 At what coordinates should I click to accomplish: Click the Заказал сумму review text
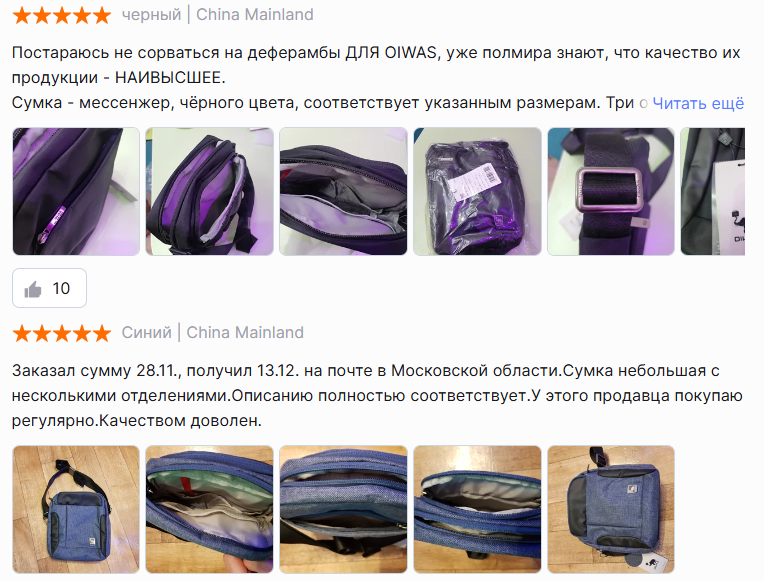click(x=377, y=395)
